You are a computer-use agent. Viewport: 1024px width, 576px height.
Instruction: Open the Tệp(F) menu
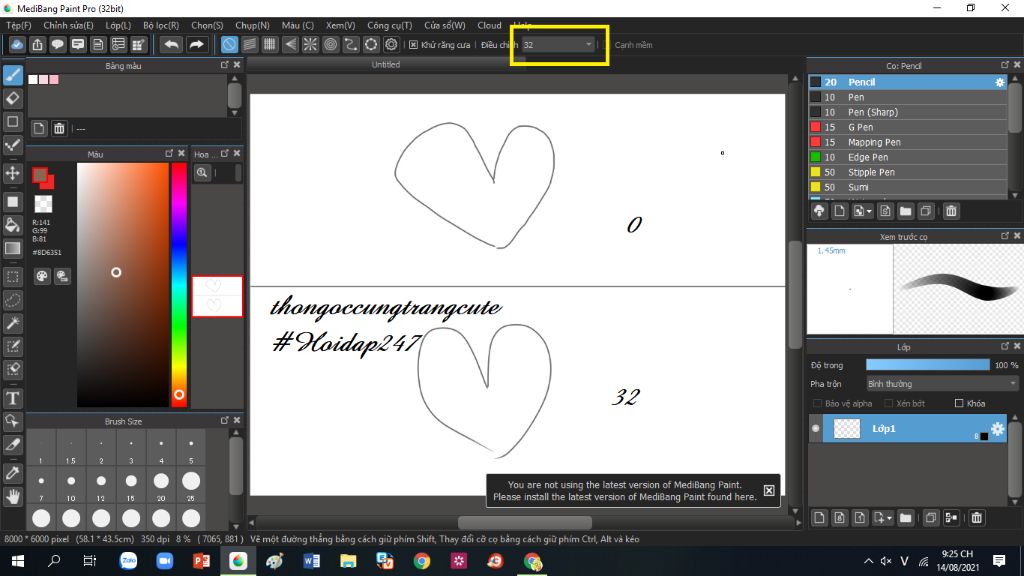tap(19, 25)
